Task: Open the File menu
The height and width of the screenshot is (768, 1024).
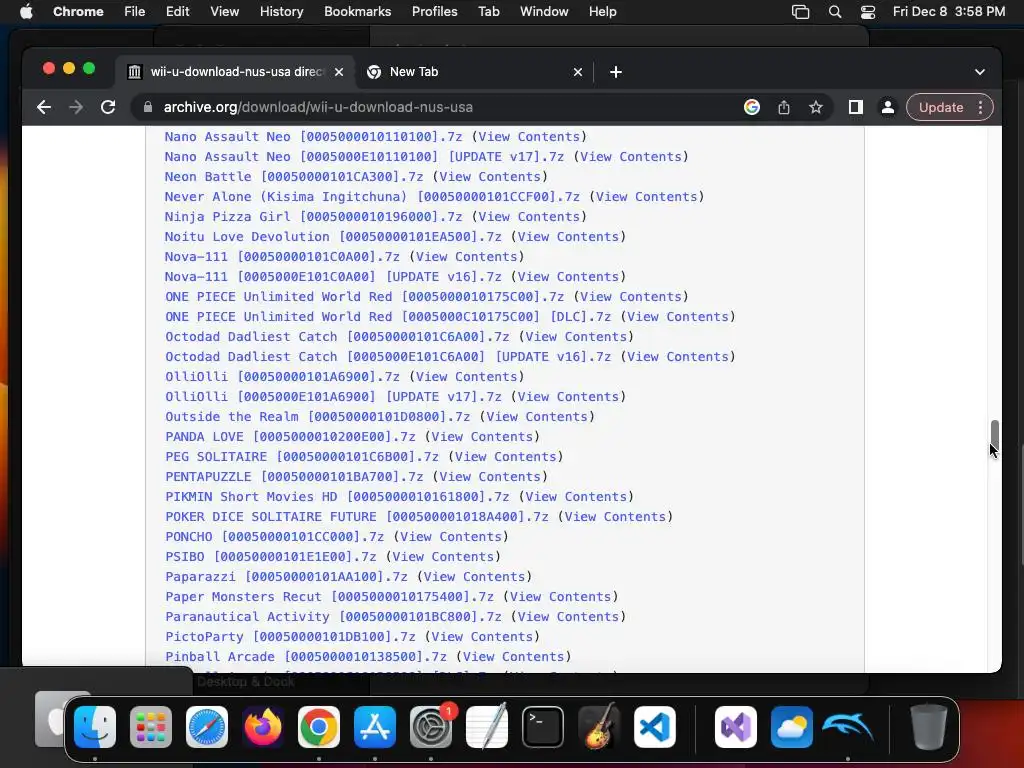Action: tap(135, 12)
